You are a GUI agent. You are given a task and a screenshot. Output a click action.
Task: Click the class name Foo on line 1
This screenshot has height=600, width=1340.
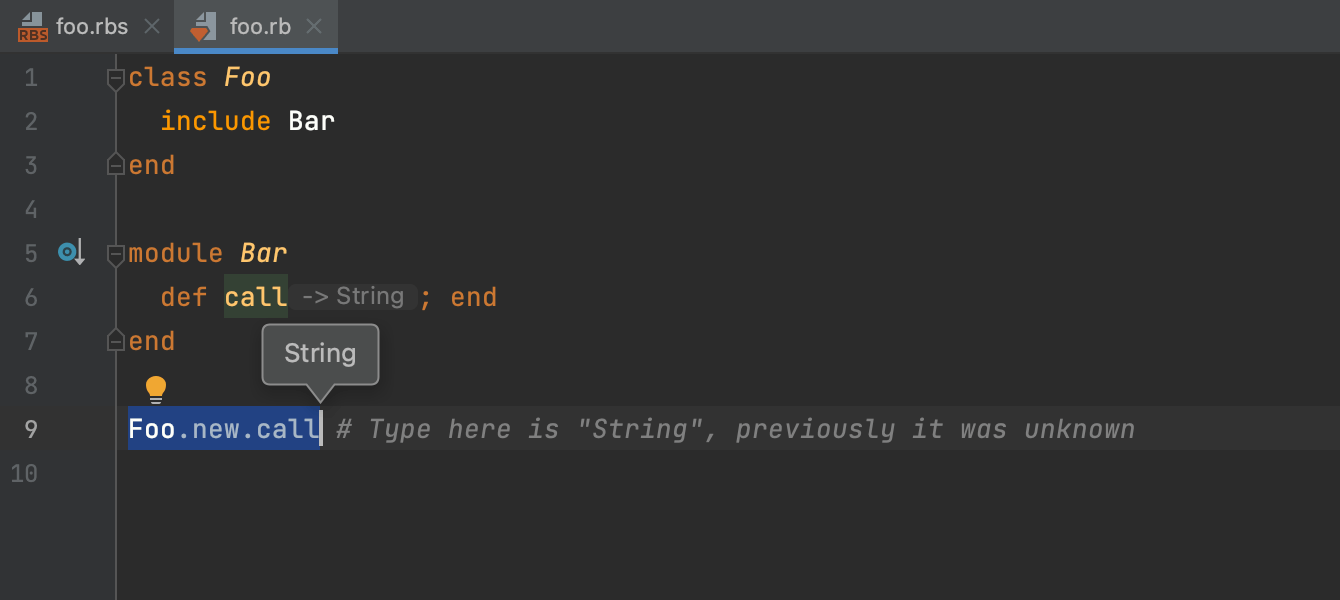coord(247,78)
